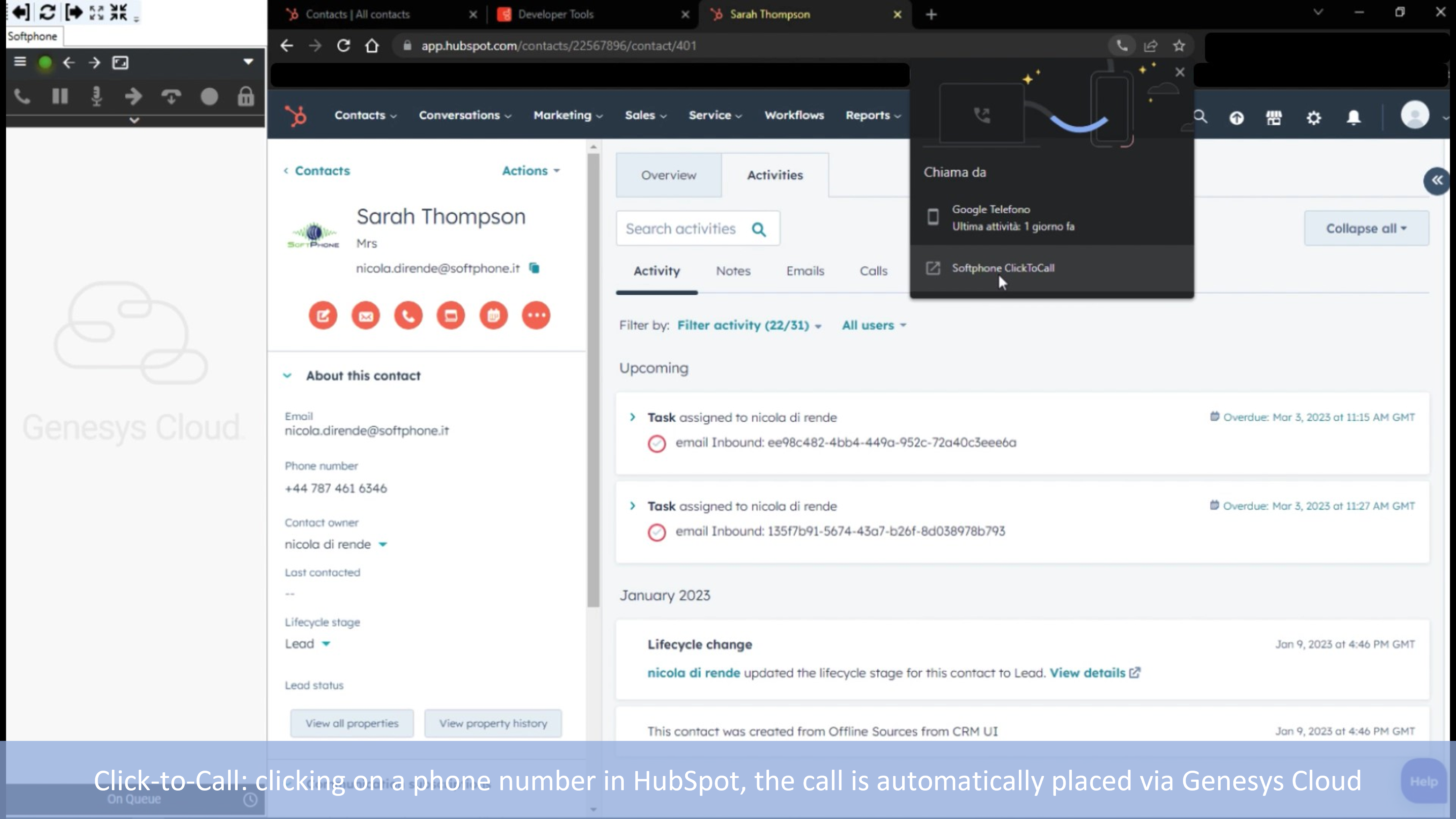
Task: Click the create note icon for the contact
Action: [x=323, y=315]
